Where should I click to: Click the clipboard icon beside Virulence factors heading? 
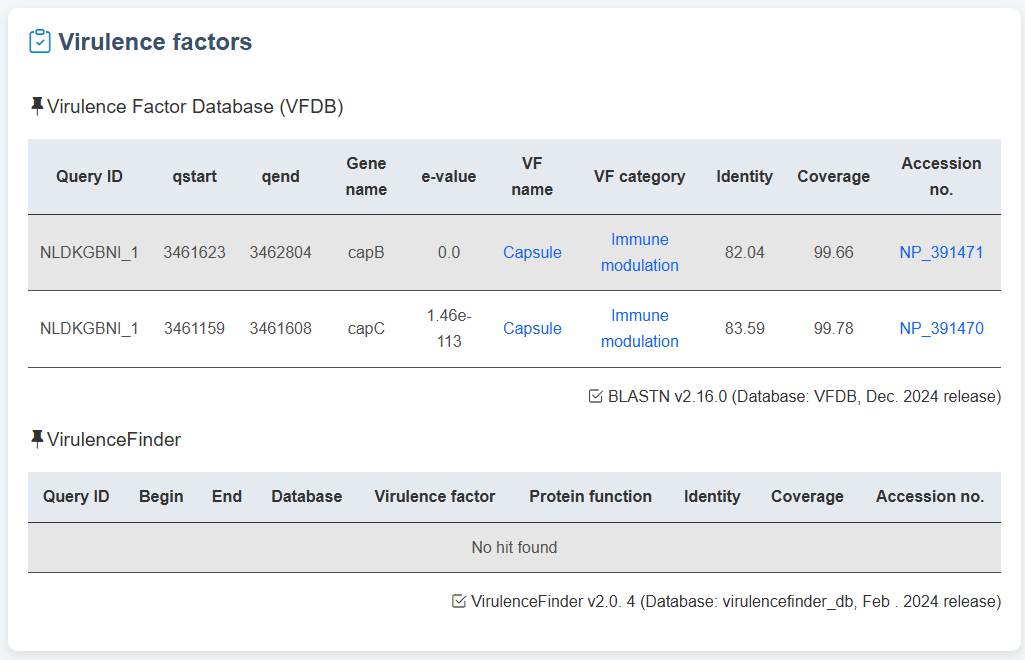click(40, 42)
